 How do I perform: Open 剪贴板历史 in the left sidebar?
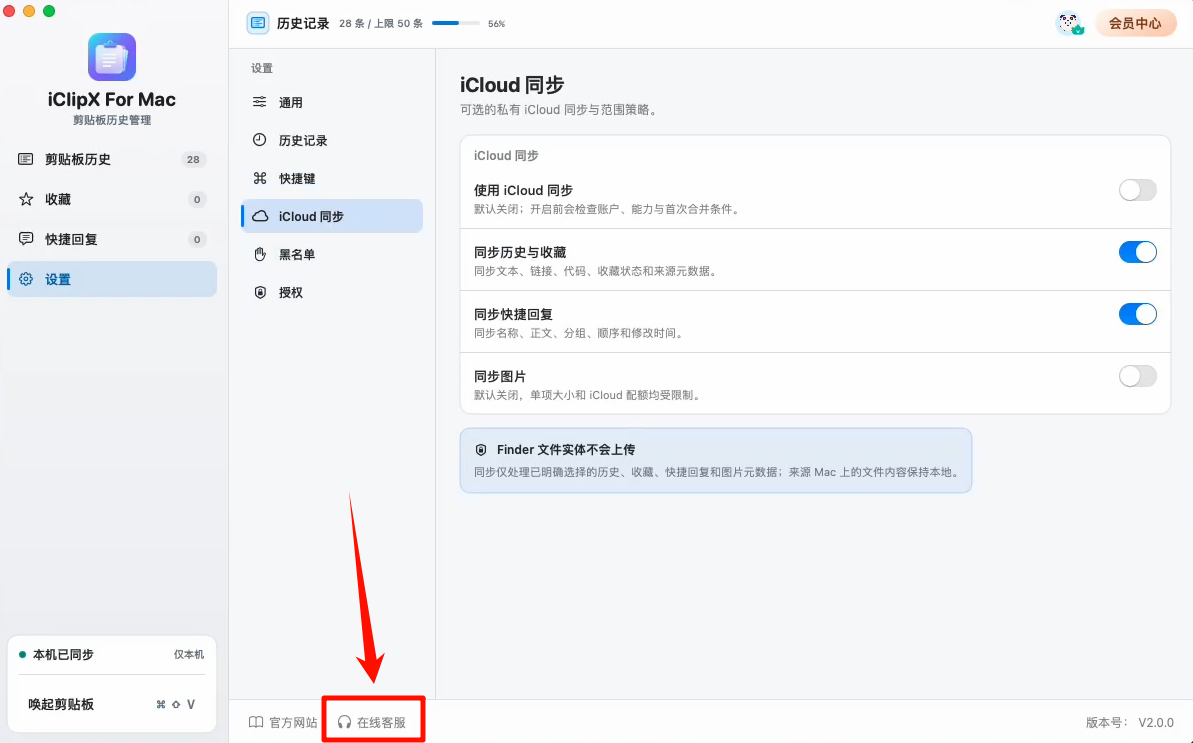click(112, 159)
